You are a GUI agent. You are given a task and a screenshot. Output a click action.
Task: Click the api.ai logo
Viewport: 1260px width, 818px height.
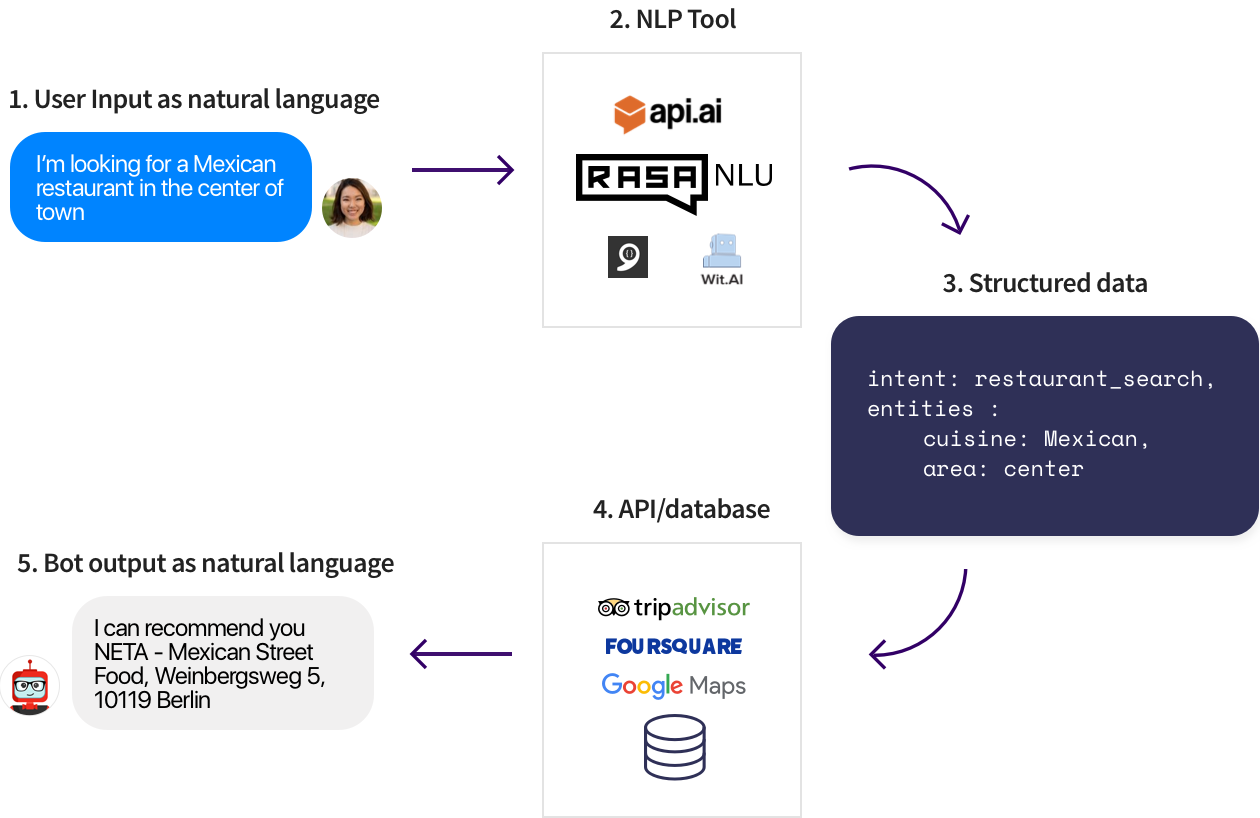(668, 113)
